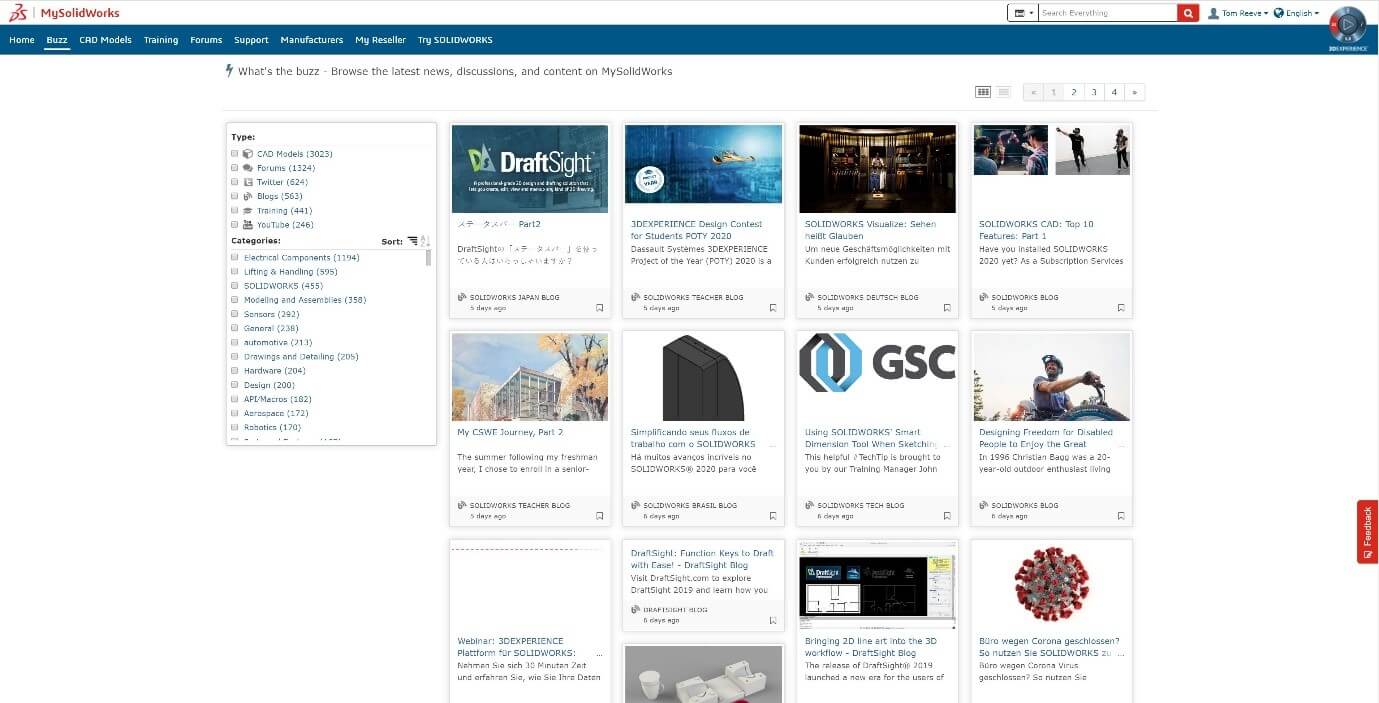Open the Support menu item
Screen dimensions: 1379x703
[x=251, y=40]
